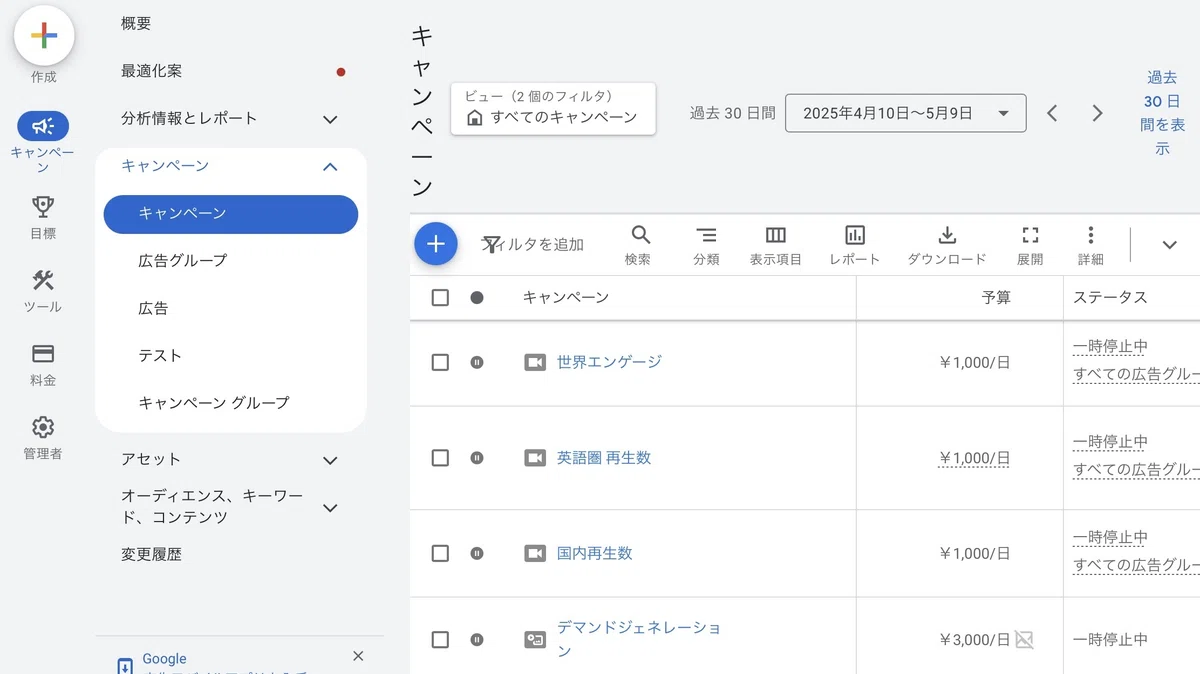This screenshot has height=674, width=1200.
Task: Click 一時停止中 status for 世界エンゲージ
Action: click(x=1110, y=347)
